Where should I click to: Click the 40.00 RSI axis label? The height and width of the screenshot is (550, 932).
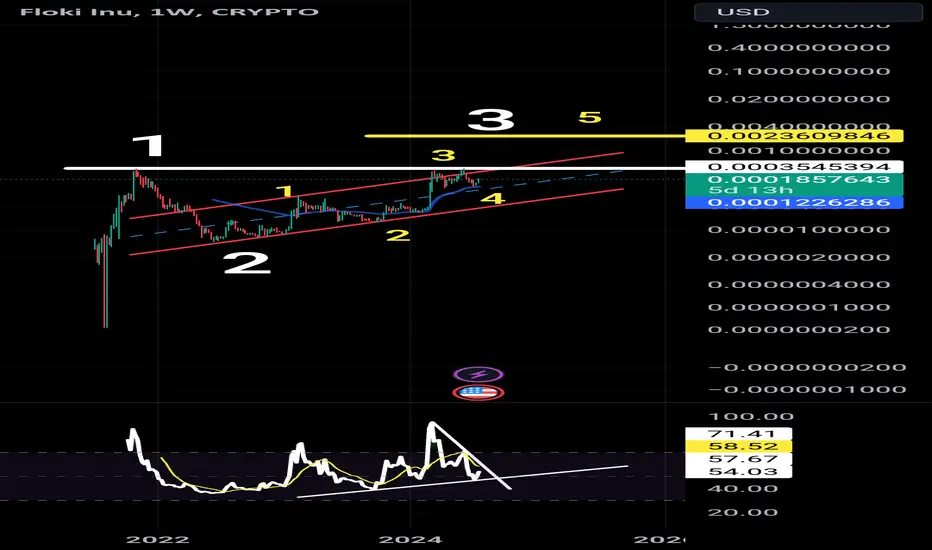tap(743, 489)
